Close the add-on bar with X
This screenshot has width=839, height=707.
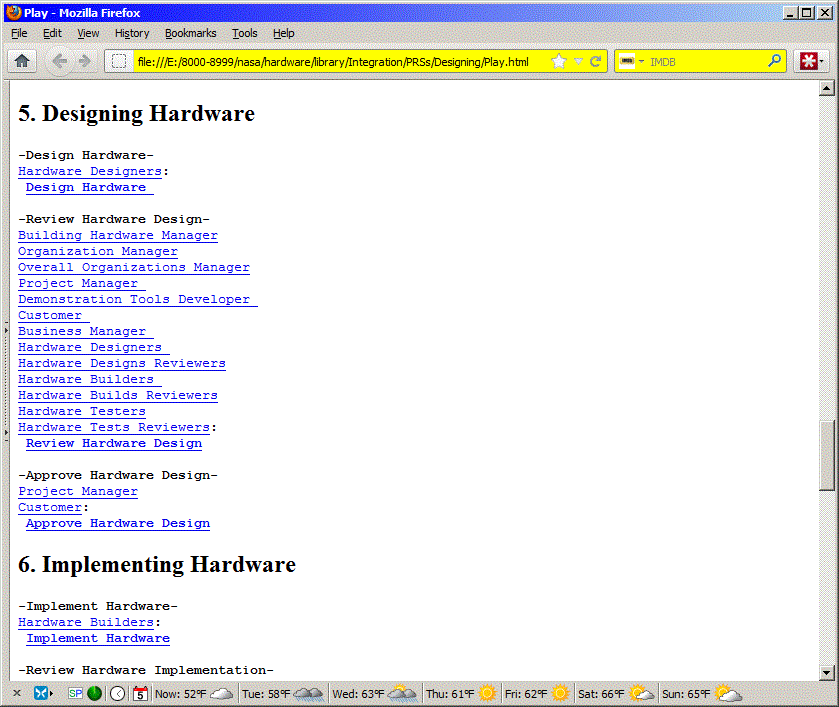click(x=17, y=693)
